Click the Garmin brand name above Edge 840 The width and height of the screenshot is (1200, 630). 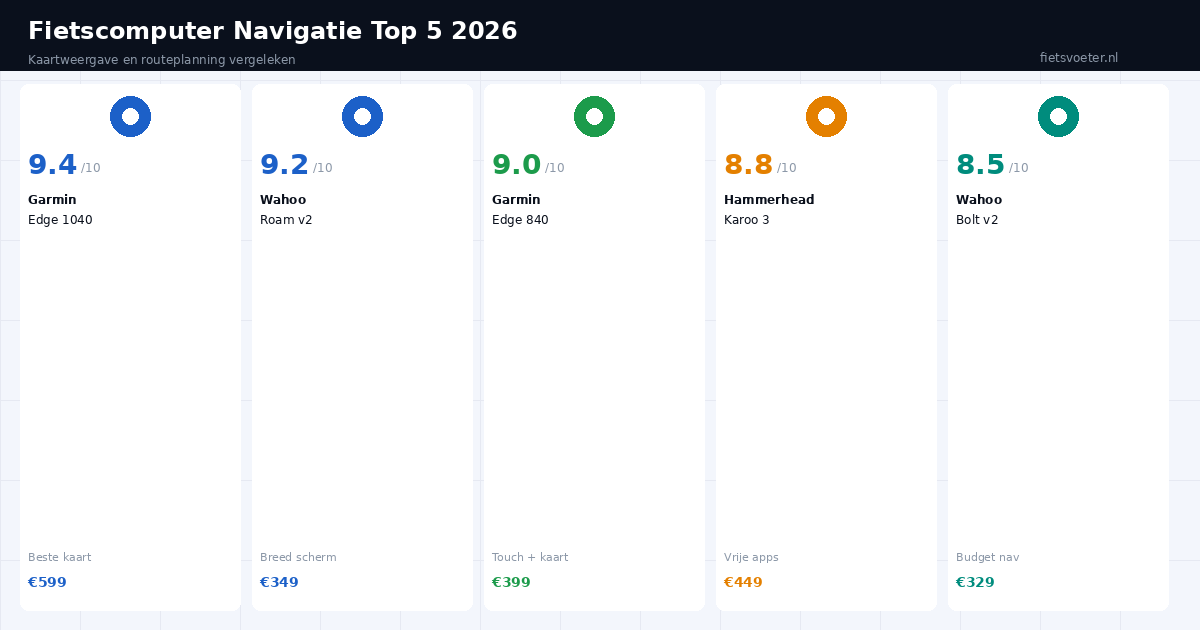coord(516,200)
